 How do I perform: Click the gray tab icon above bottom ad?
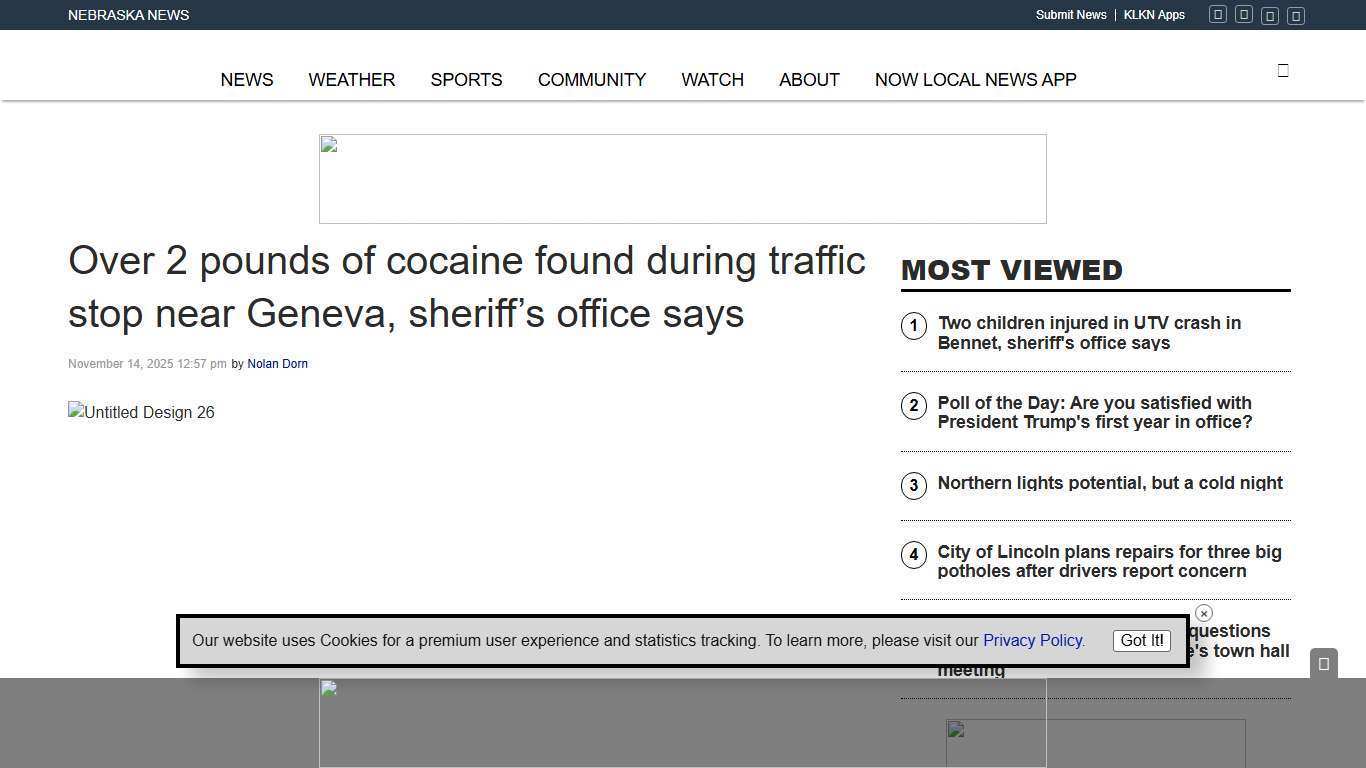point(1323,663)
